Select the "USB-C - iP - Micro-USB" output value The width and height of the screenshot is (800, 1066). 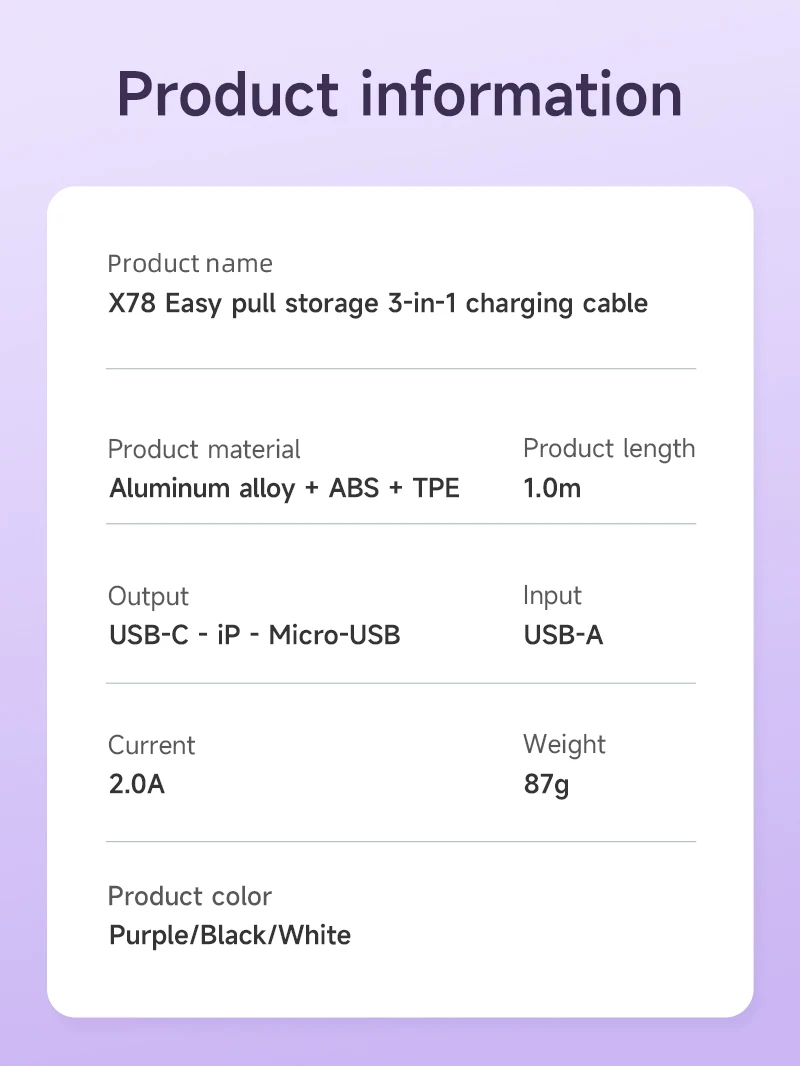[255, 635]
